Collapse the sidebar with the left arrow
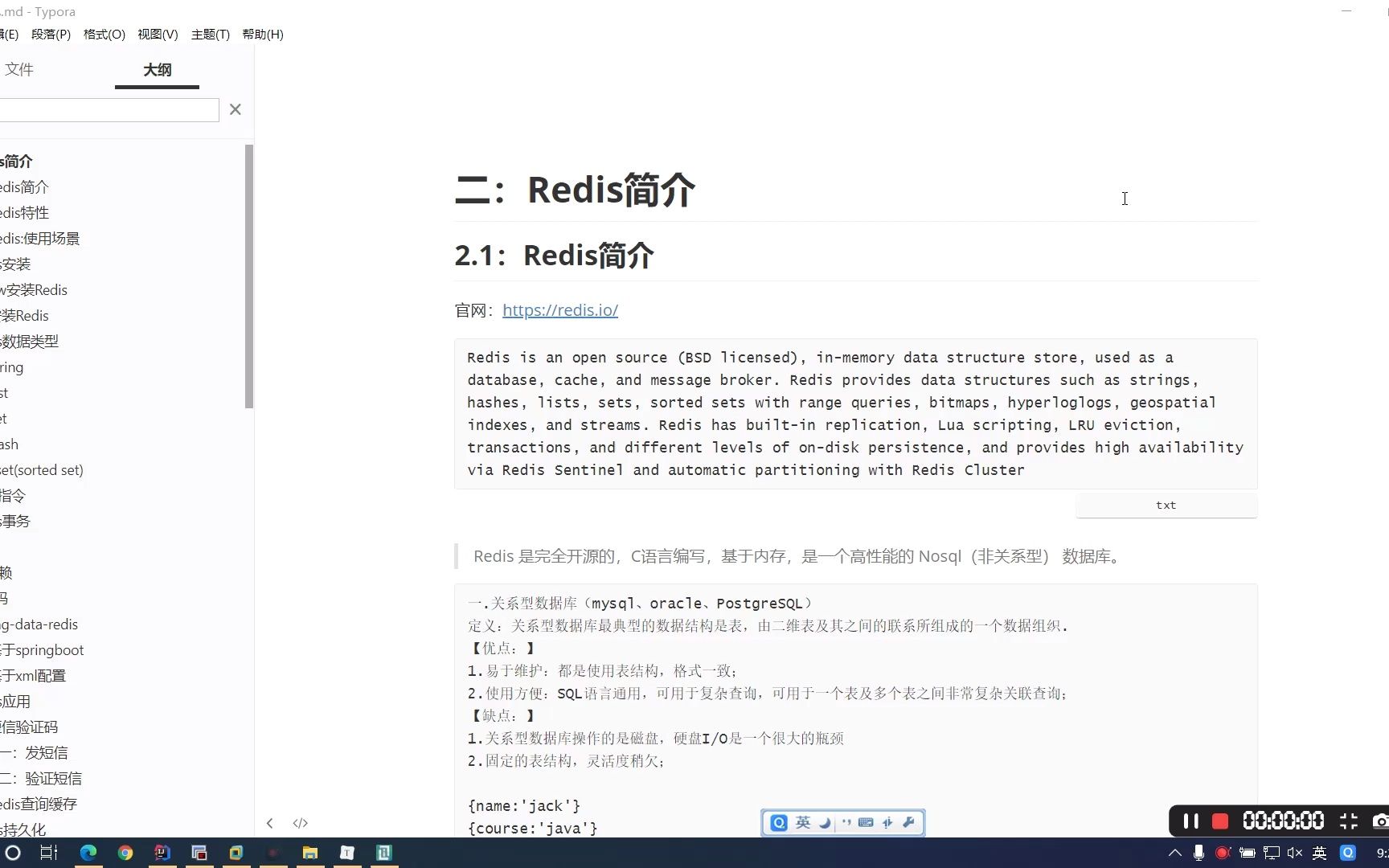The image size is (1389, 868). click(x=270, y=822)
